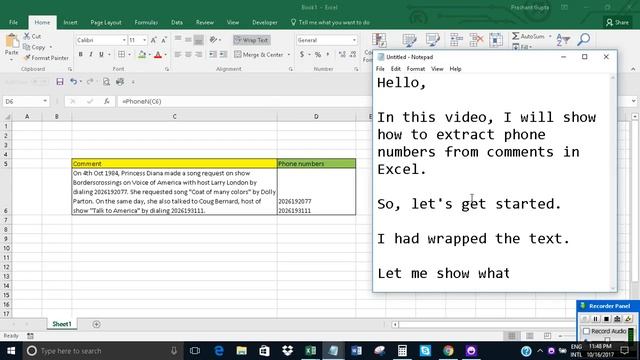Toggle align text left
This screenshot has width=640, height=360.
[x=178, y=54]
